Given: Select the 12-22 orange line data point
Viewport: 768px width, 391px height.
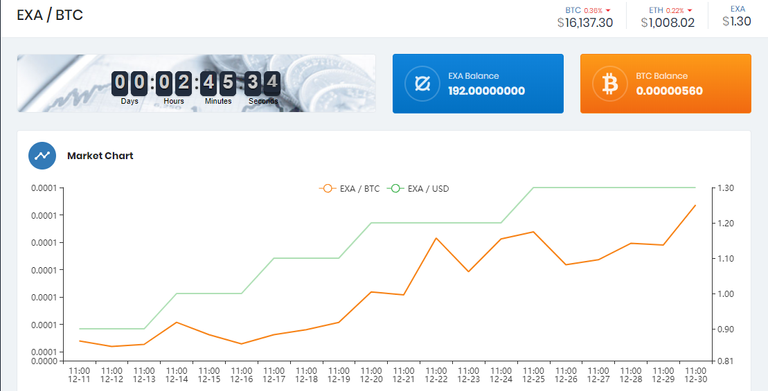Looking at the screenshot, I should click(436, 238).
